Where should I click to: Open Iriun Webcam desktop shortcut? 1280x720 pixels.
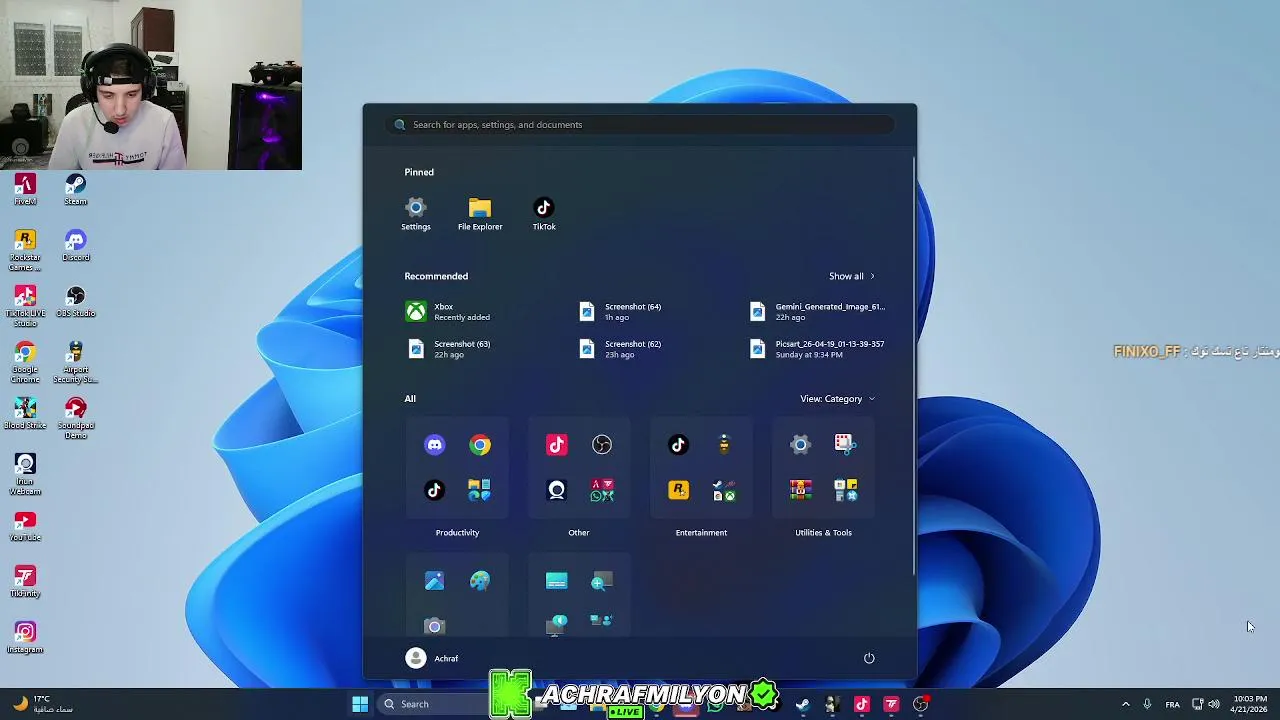(x=25, y=474)
